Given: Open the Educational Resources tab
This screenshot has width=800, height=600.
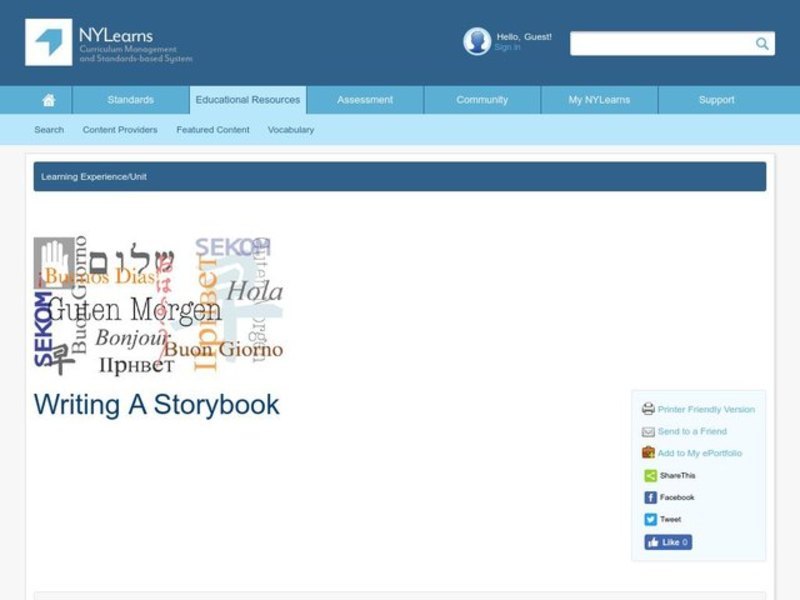Looking at the screenshot, I should click(x=247, y=100).
